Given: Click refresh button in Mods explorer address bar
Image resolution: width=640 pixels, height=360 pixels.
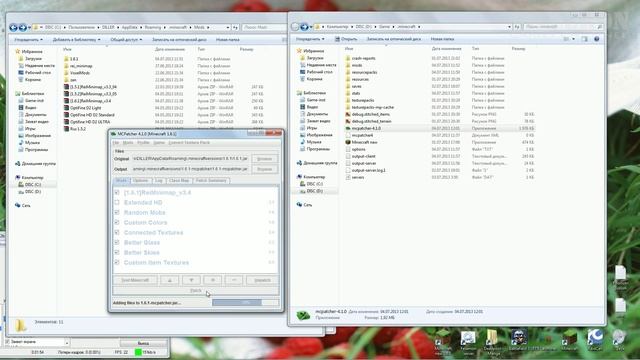Looking at the screenshot, I should click(x=235, y=27).
